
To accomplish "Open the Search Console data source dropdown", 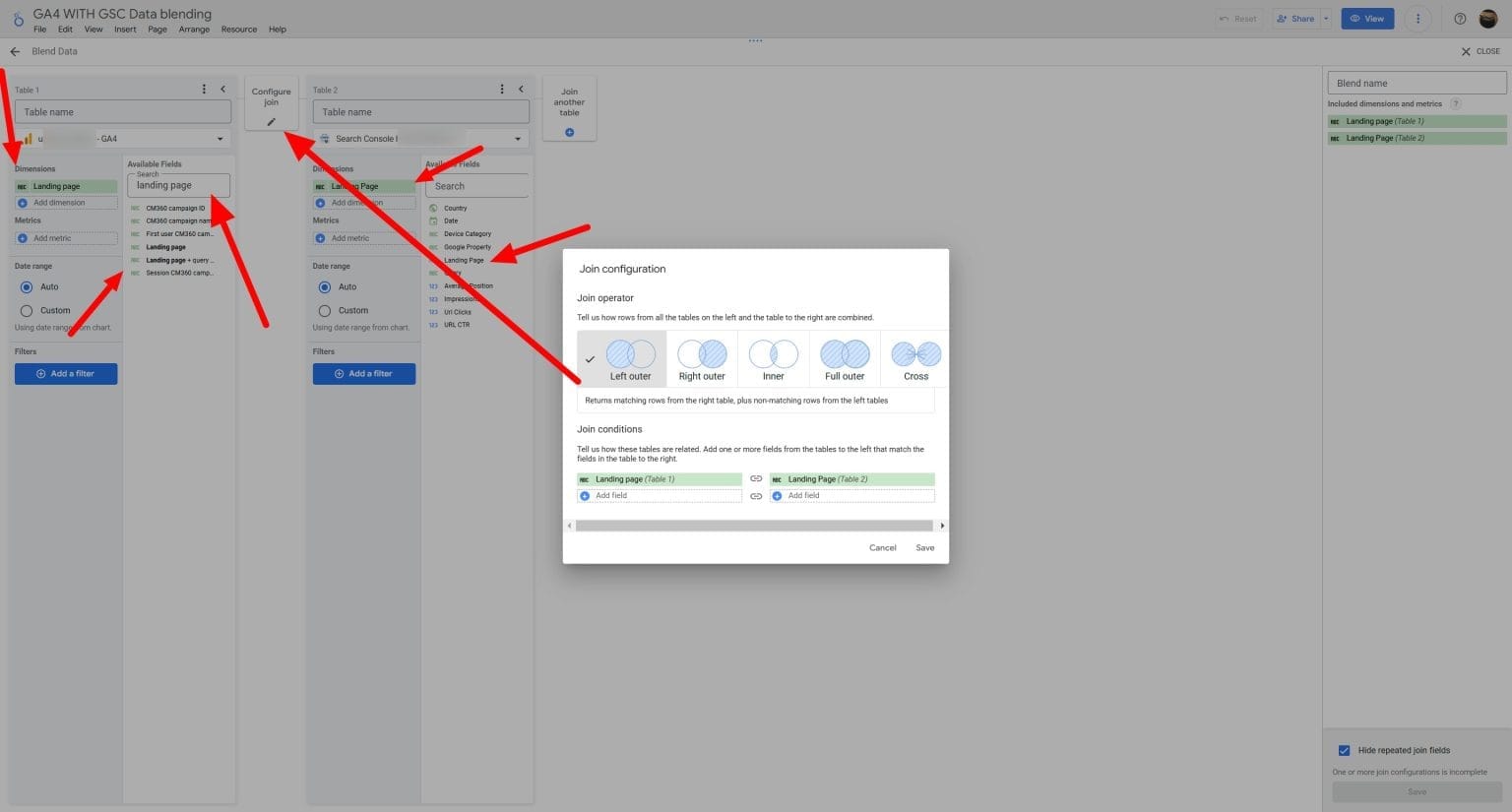I will pos(518,138).
